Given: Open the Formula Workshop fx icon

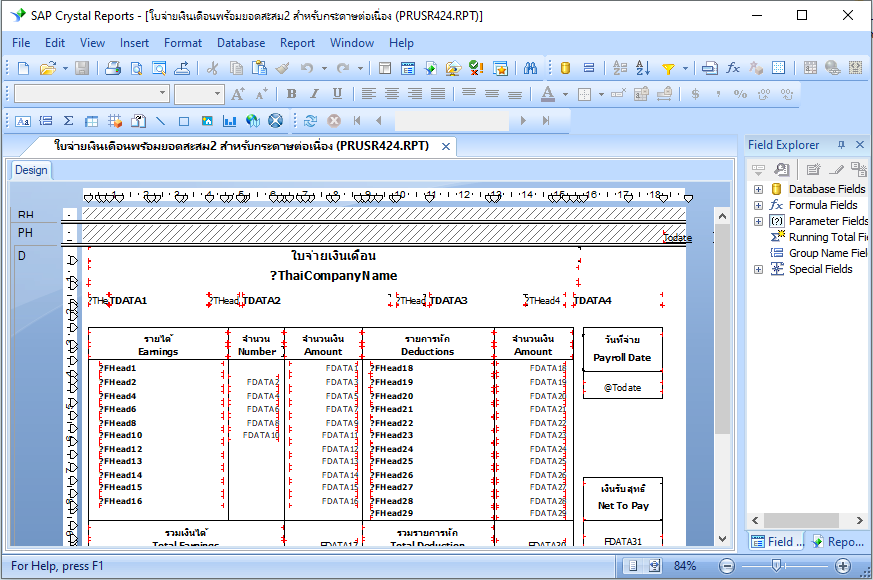Looking at the screenshot, I should click(733, 68).
